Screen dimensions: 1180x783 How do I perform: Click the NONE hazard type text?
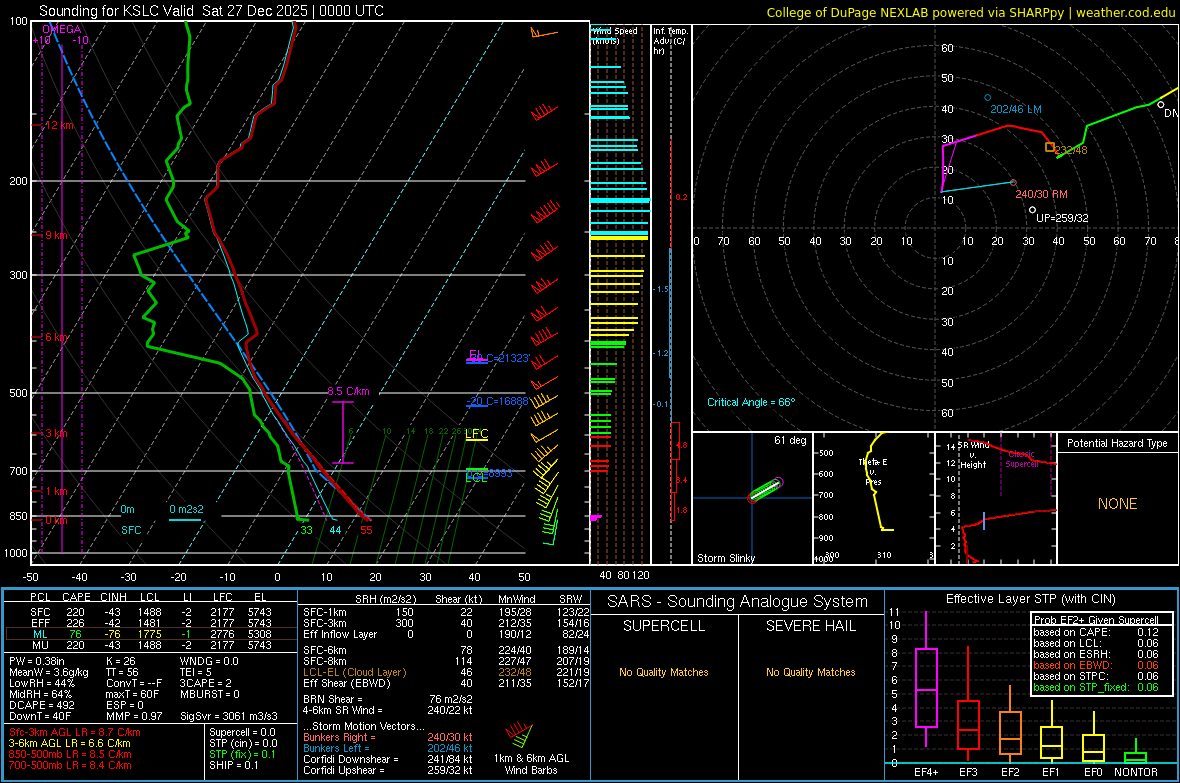pos(1118,504)
